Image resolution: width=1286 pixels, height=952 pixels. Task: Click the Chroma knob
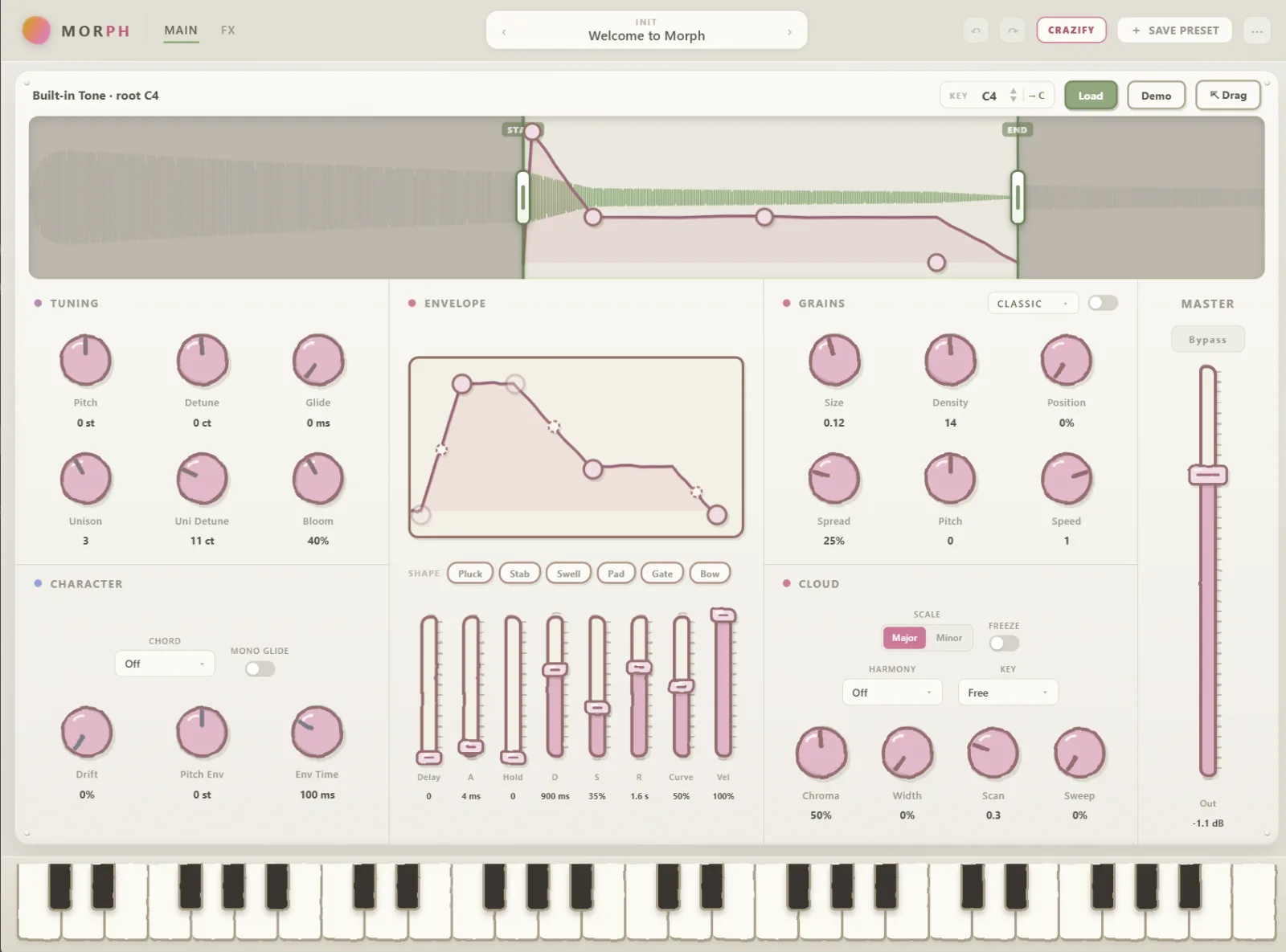pyautogui.click(x=821, y=753)
